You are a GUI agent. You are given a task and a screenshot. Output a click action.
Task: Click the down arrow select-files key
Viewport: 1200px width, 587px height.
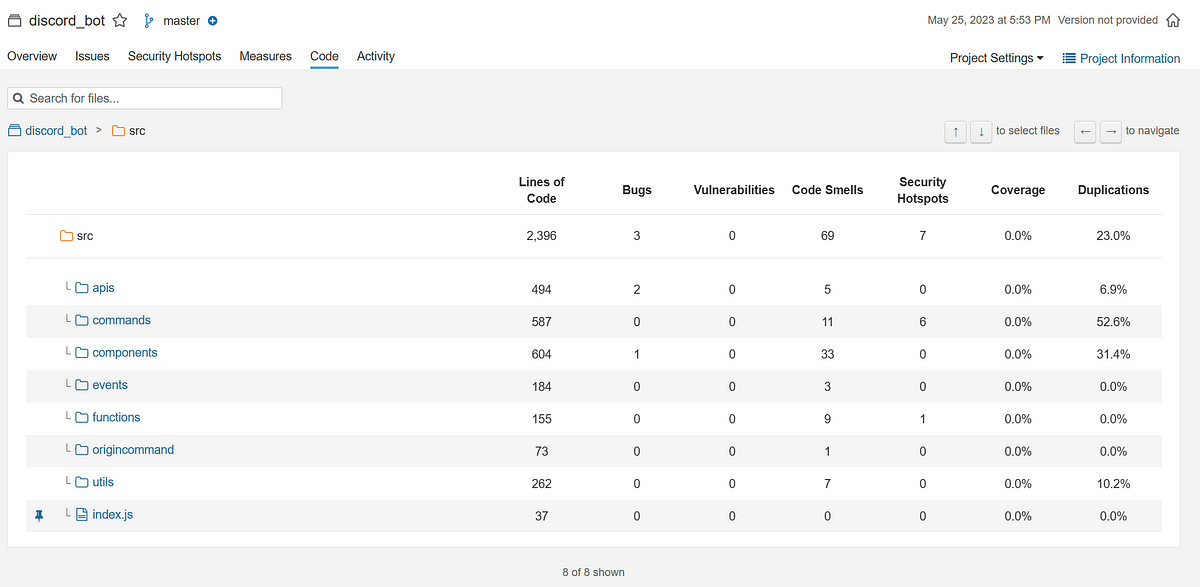click(x=980, y=132)
